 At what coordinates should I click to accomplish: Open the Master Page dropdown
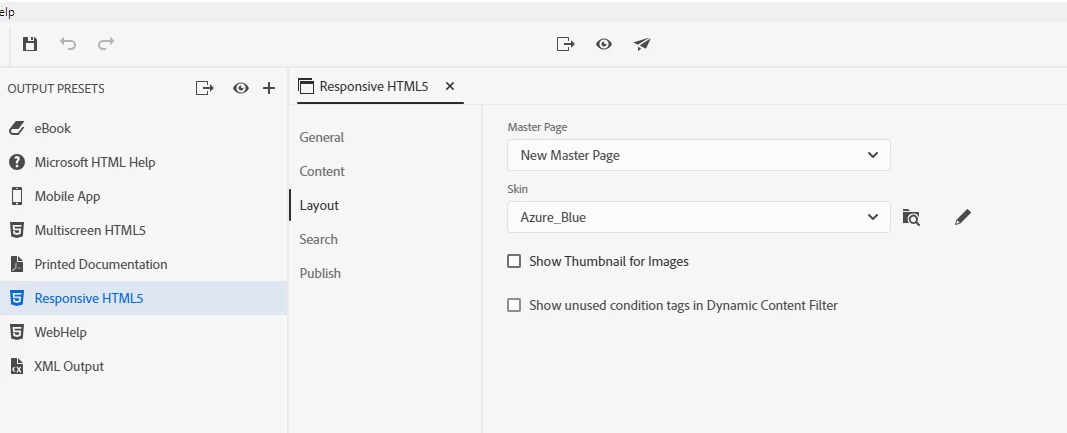tap(698, 155)
